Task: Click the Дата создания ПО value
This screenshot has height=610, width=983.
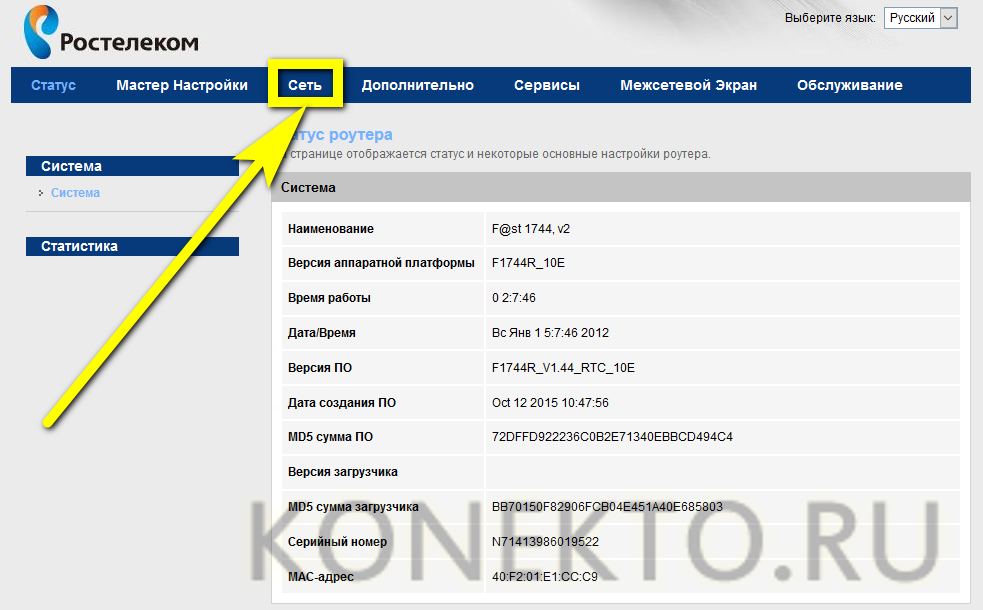Action: [x=550, y=403]
